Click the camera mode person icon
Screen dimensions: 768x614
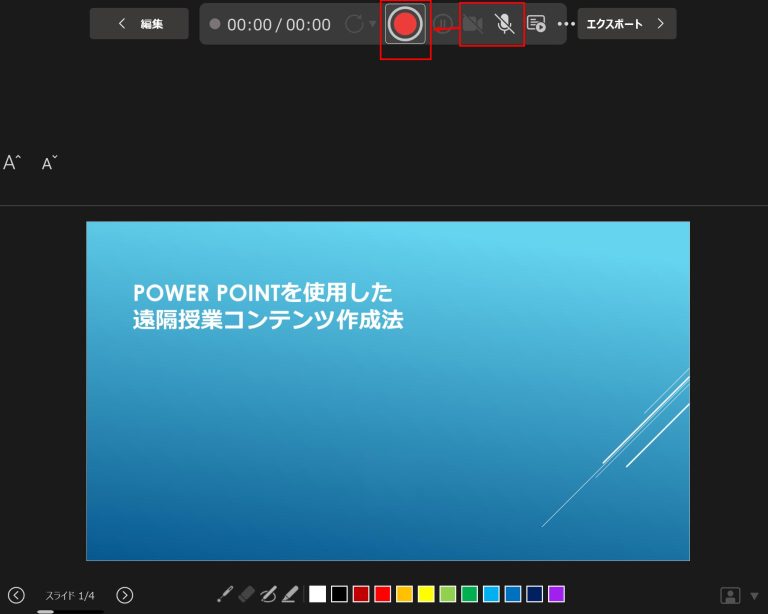[x=730, y=595]
